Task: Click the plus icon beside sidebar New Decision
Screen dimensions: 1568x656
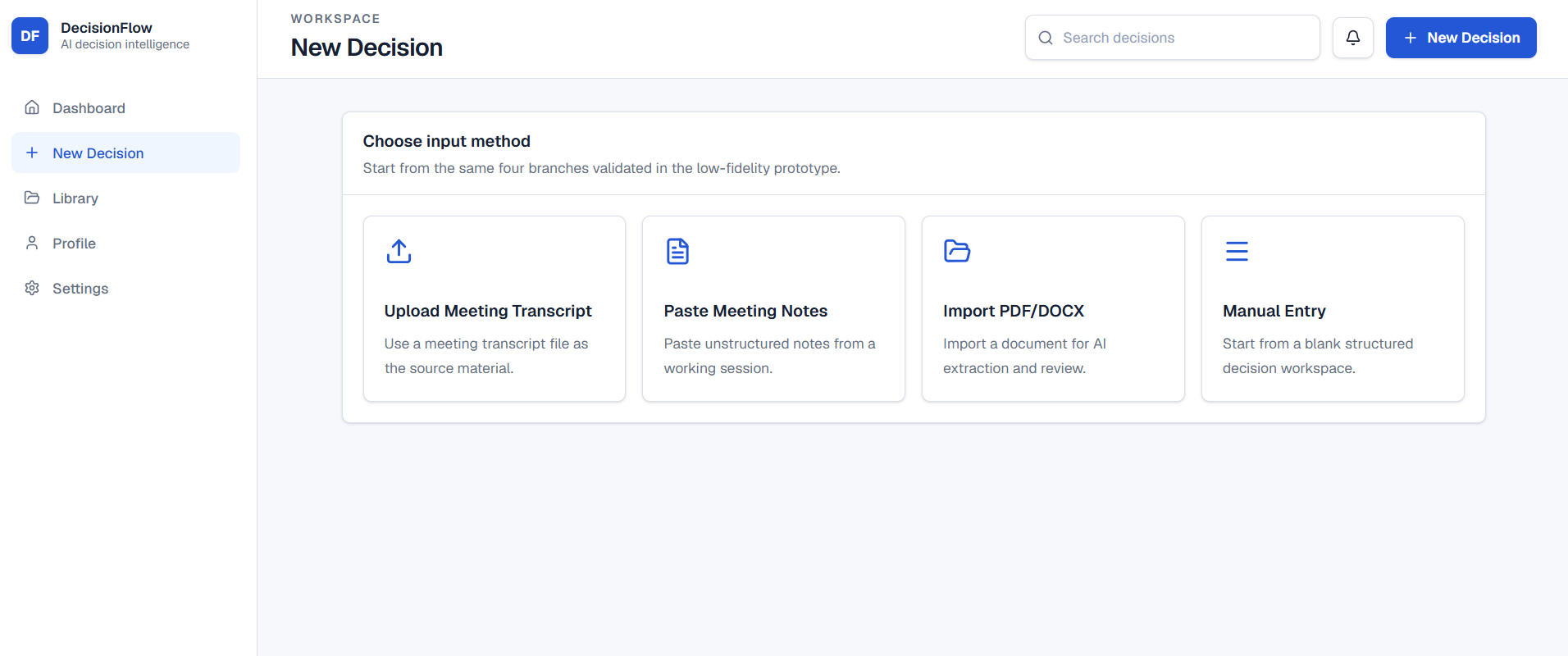Action: pyautogui.click(x=32, y=153)
